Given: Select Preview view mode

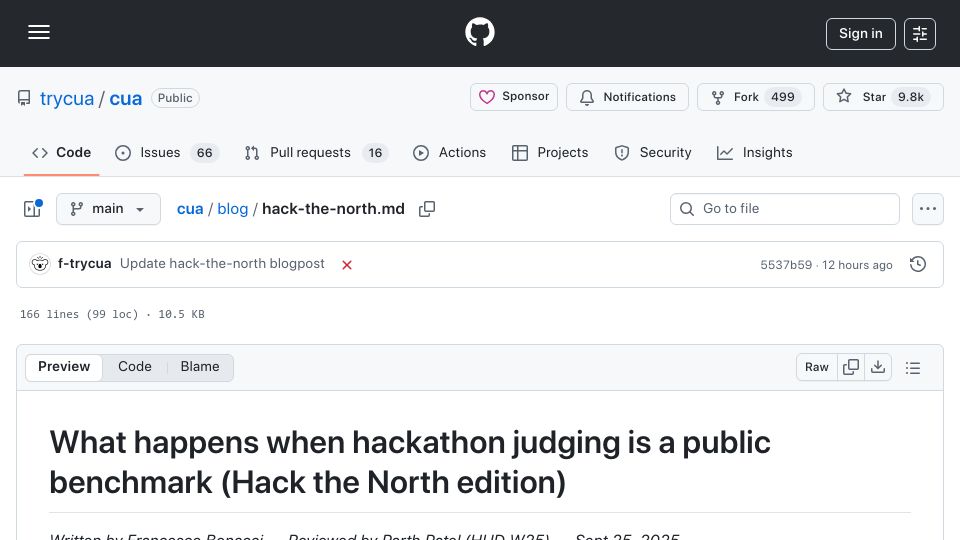Looking at the screenshot, I should coord(64,367).
